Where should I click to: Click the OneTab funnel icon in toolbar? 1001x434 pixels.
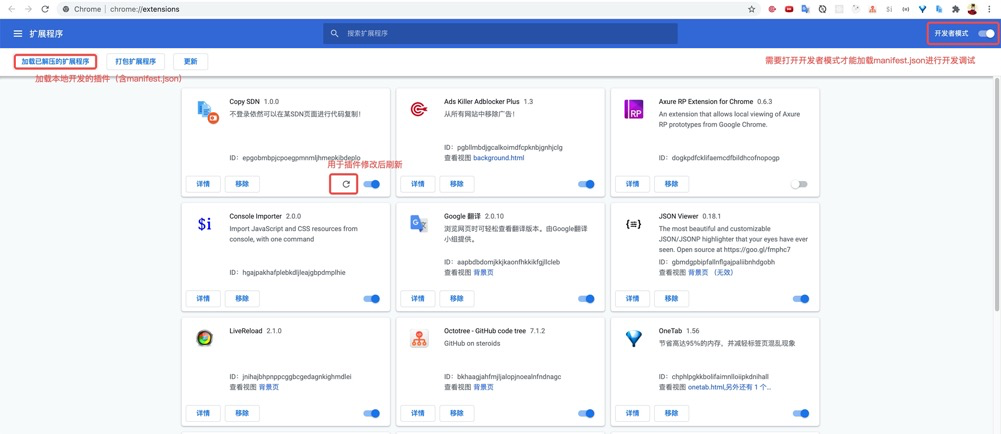pos(922,9)
